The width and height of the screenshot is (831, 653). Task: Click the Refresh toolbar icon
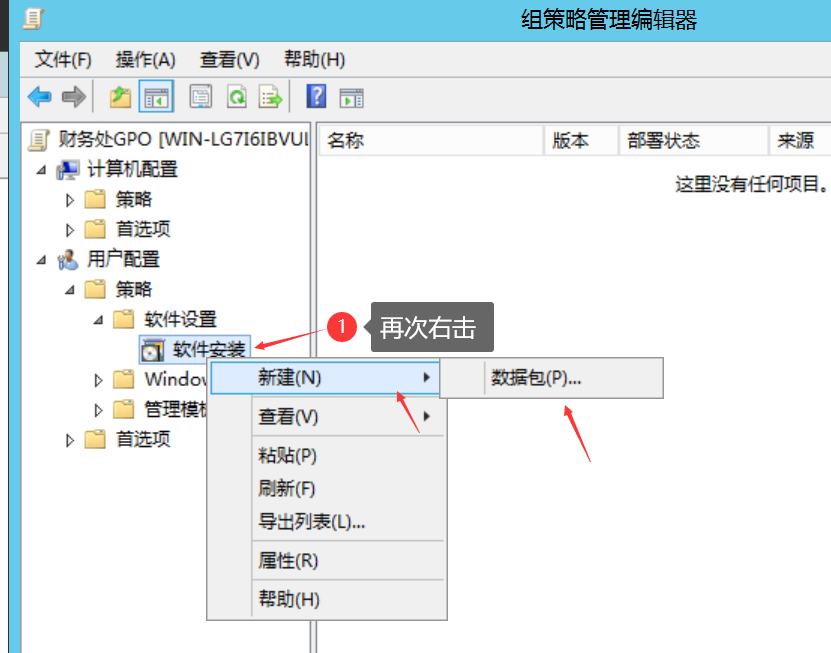point(237,97)
